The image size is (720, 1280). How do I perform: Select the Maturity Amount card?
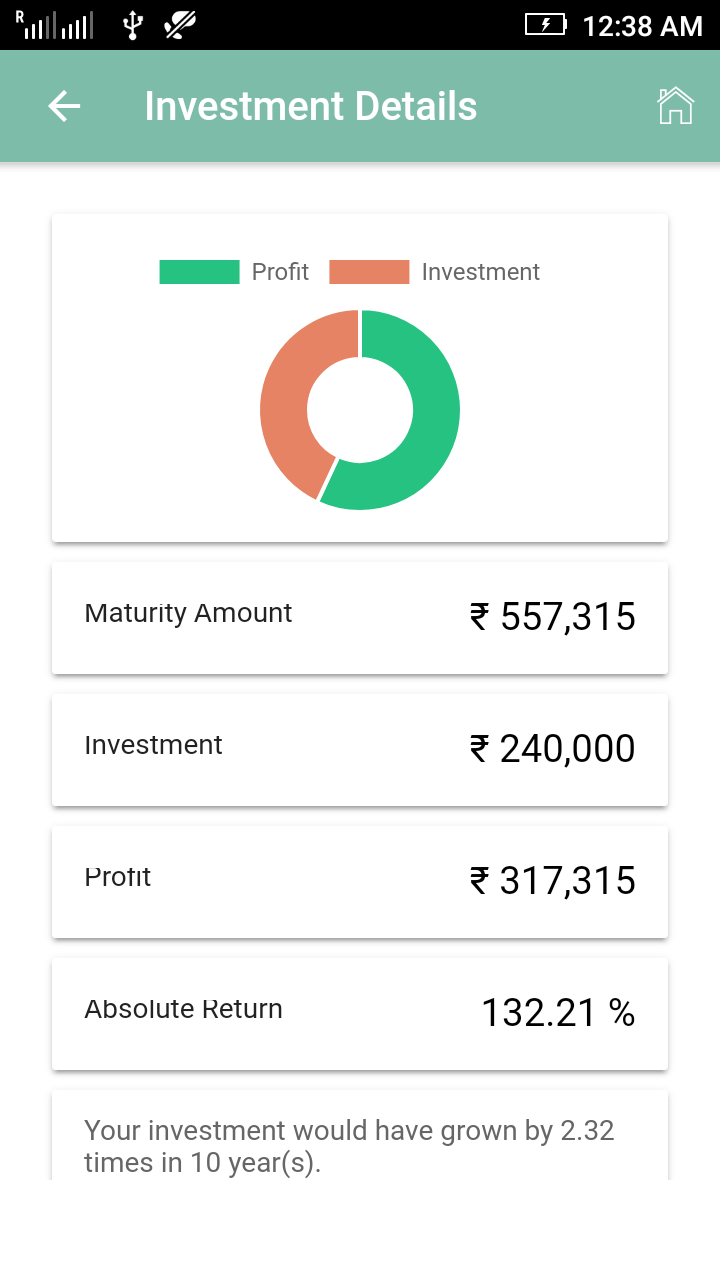coord(360,617)
